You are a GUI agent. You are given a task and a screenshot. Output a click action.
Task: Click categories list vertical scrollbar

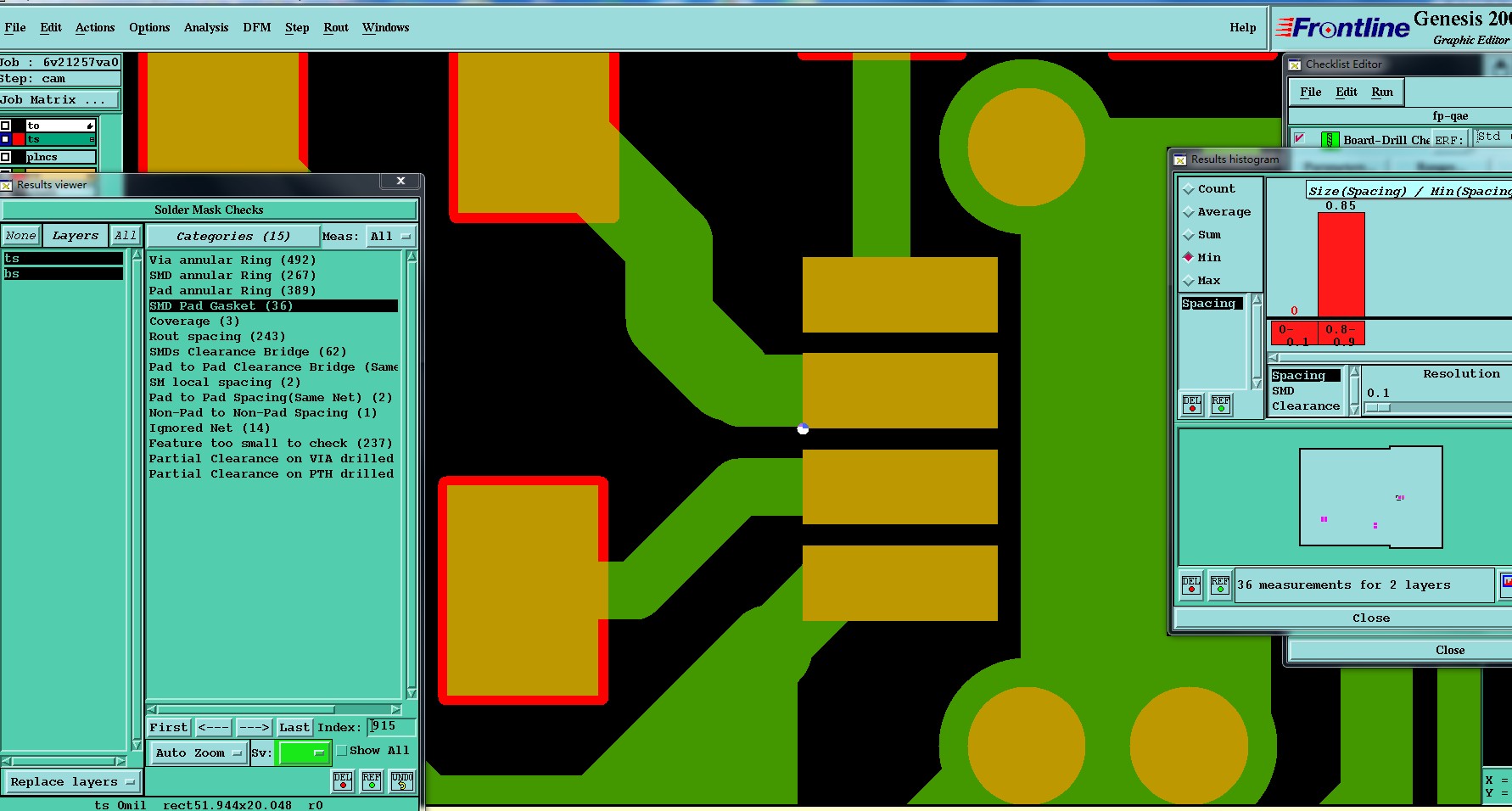pyautogui.click(x=412, y=475)
